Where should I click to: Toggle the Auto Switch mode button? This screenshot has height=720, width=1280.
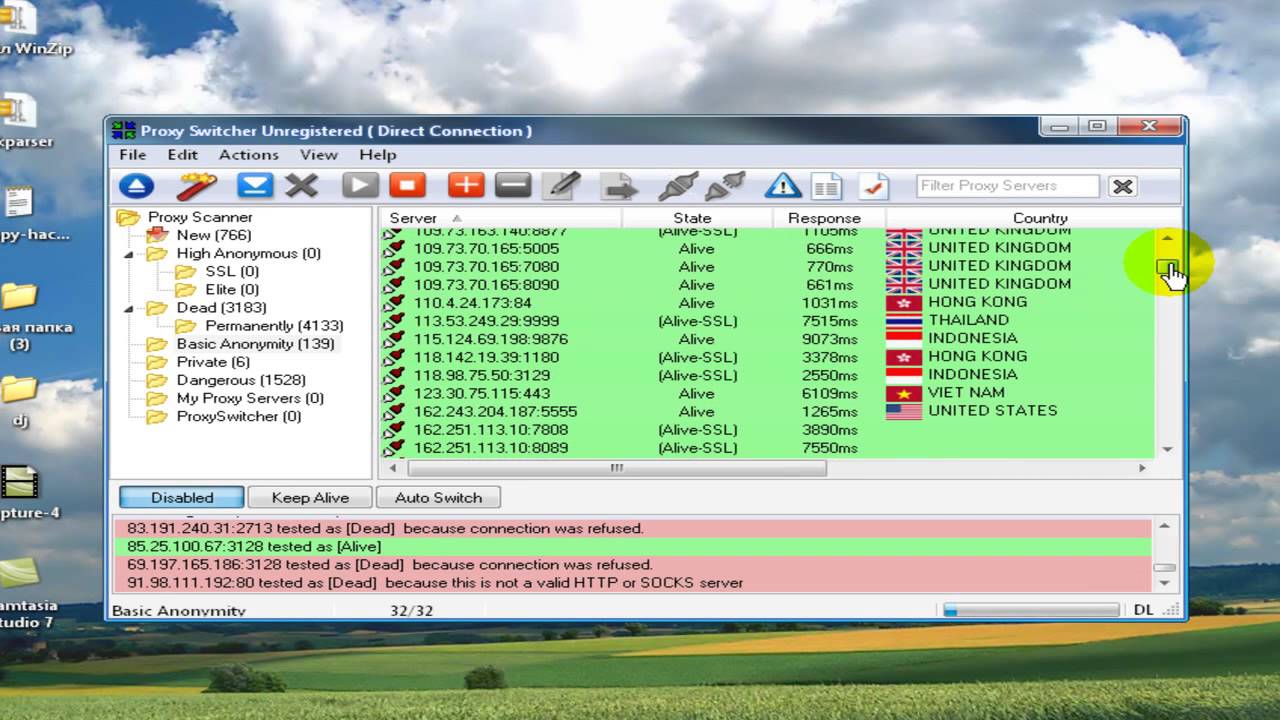coord(438,497)
